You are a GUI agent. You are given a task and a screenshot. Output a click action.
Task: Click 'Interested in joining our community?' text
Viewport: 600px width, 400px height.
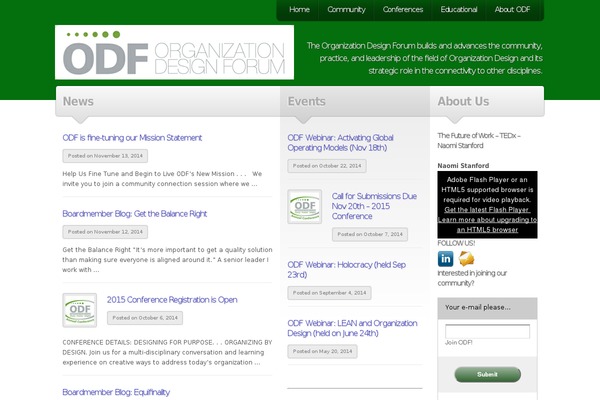[472, 278]
